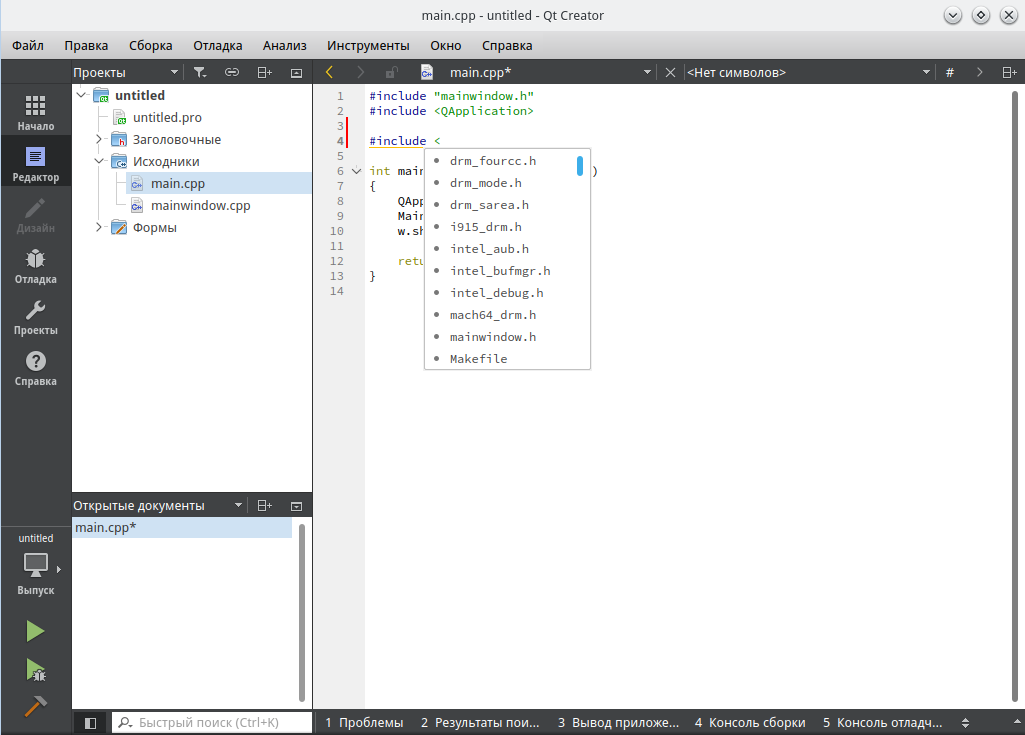Toggle the left sidebar visibility button

tap(90, 722)
